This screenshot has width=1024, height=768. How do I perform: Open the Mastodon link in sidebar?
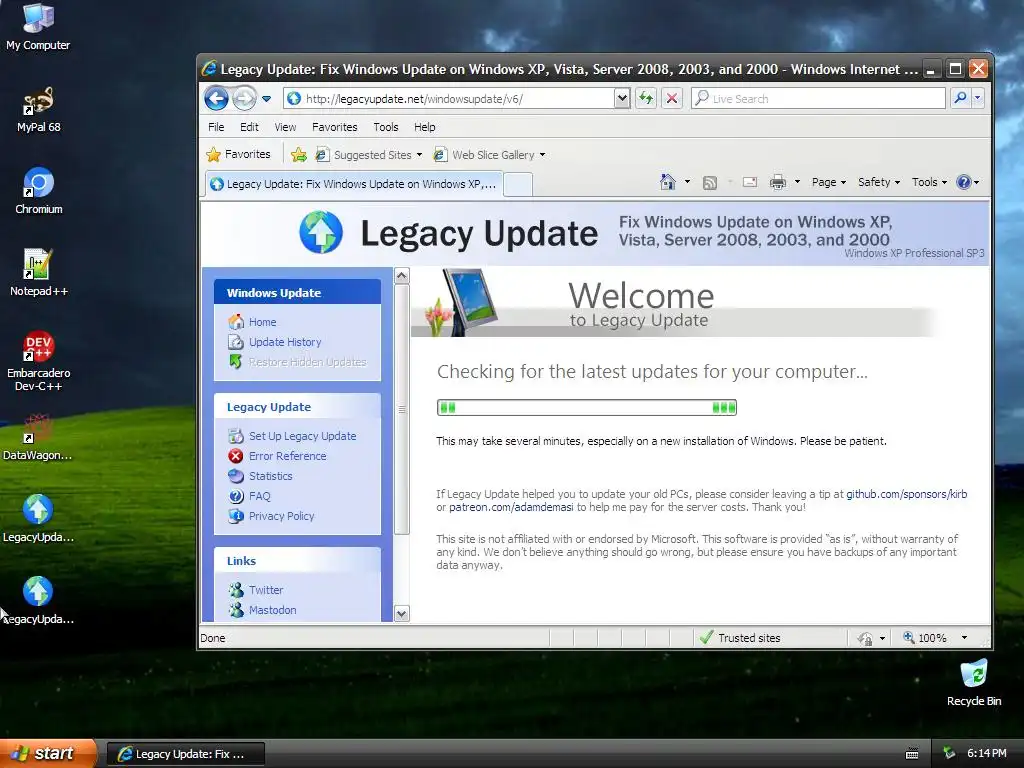(272, 610)
